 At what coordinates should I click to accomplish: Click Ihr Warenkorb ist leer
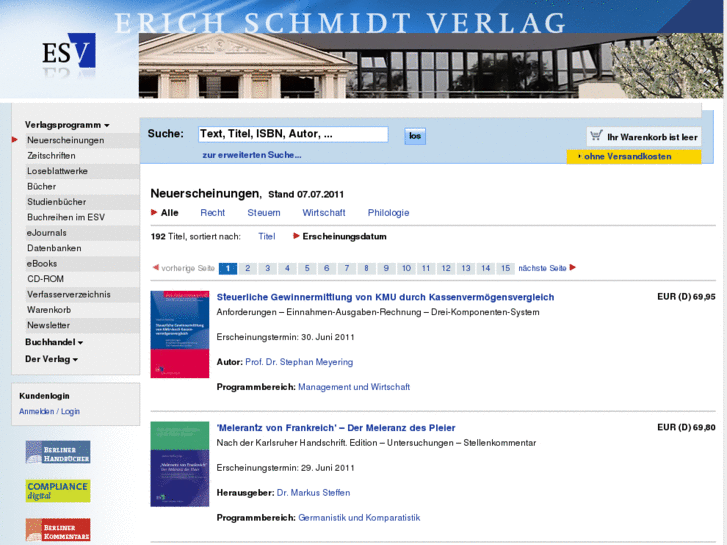pos(652,137)
